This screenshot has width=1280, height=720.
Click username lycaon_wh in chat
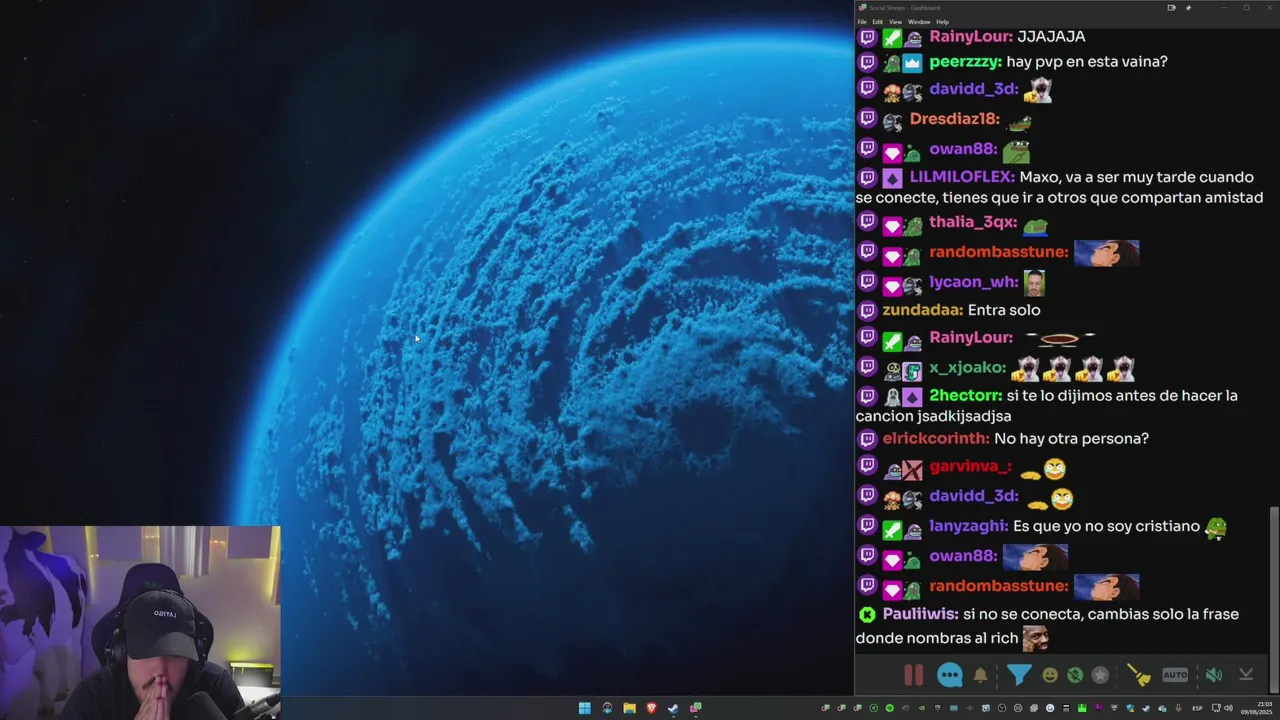pyautogui.click(x=974, y=282)
